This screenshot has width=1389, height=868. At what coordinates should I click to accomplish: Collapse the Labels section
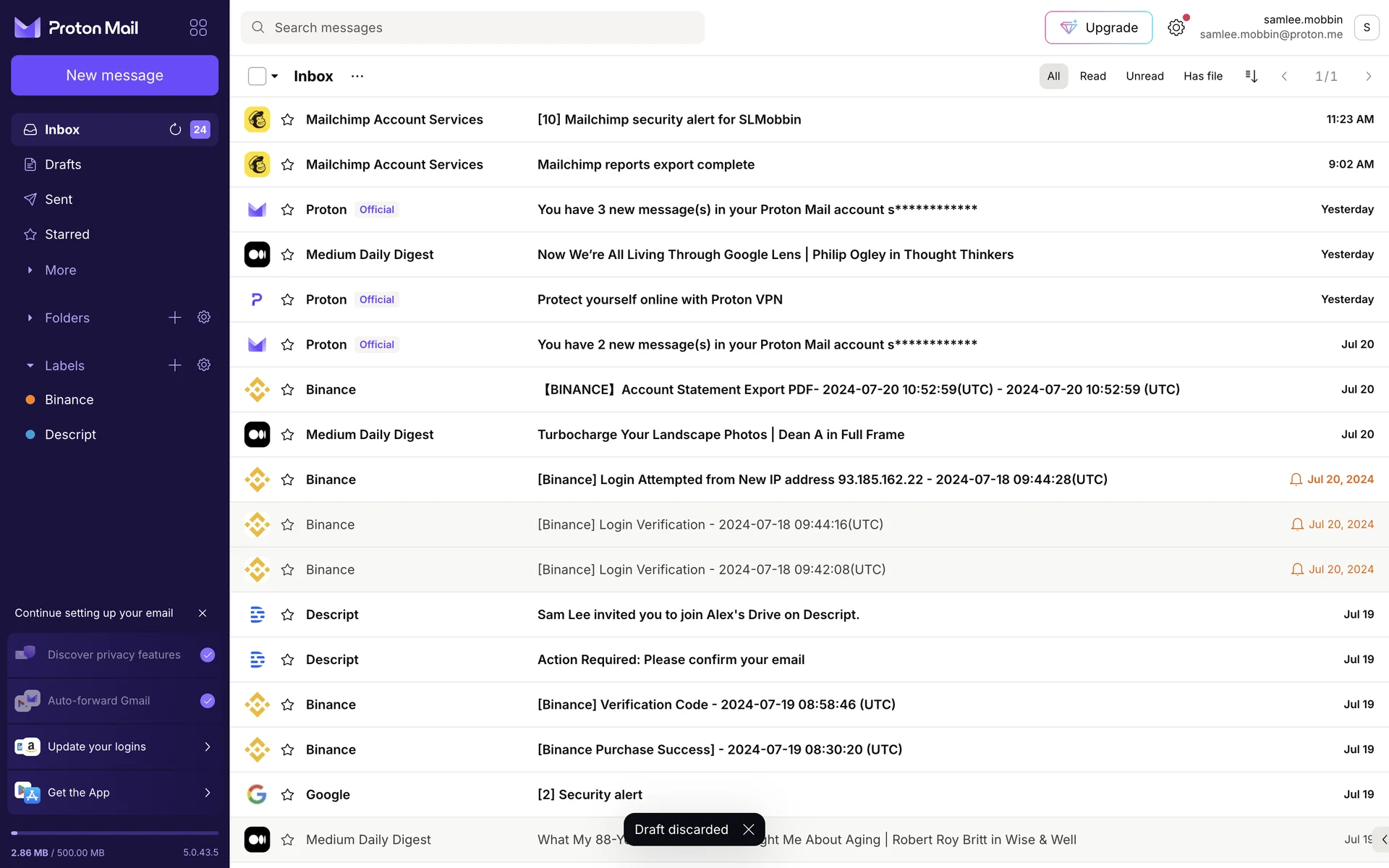point(30,366)
